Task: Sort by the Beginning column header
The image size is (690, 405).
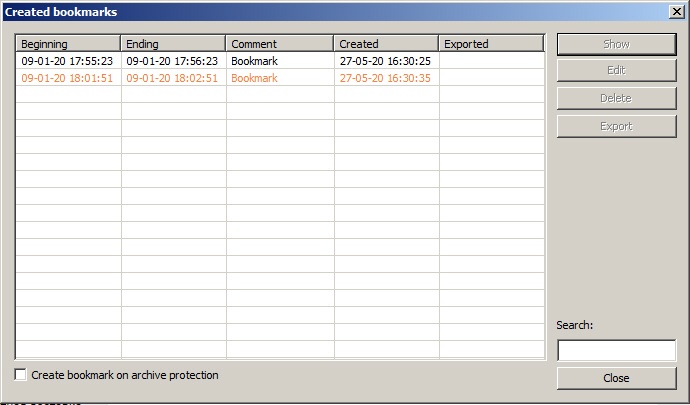Action: [68, 44]
